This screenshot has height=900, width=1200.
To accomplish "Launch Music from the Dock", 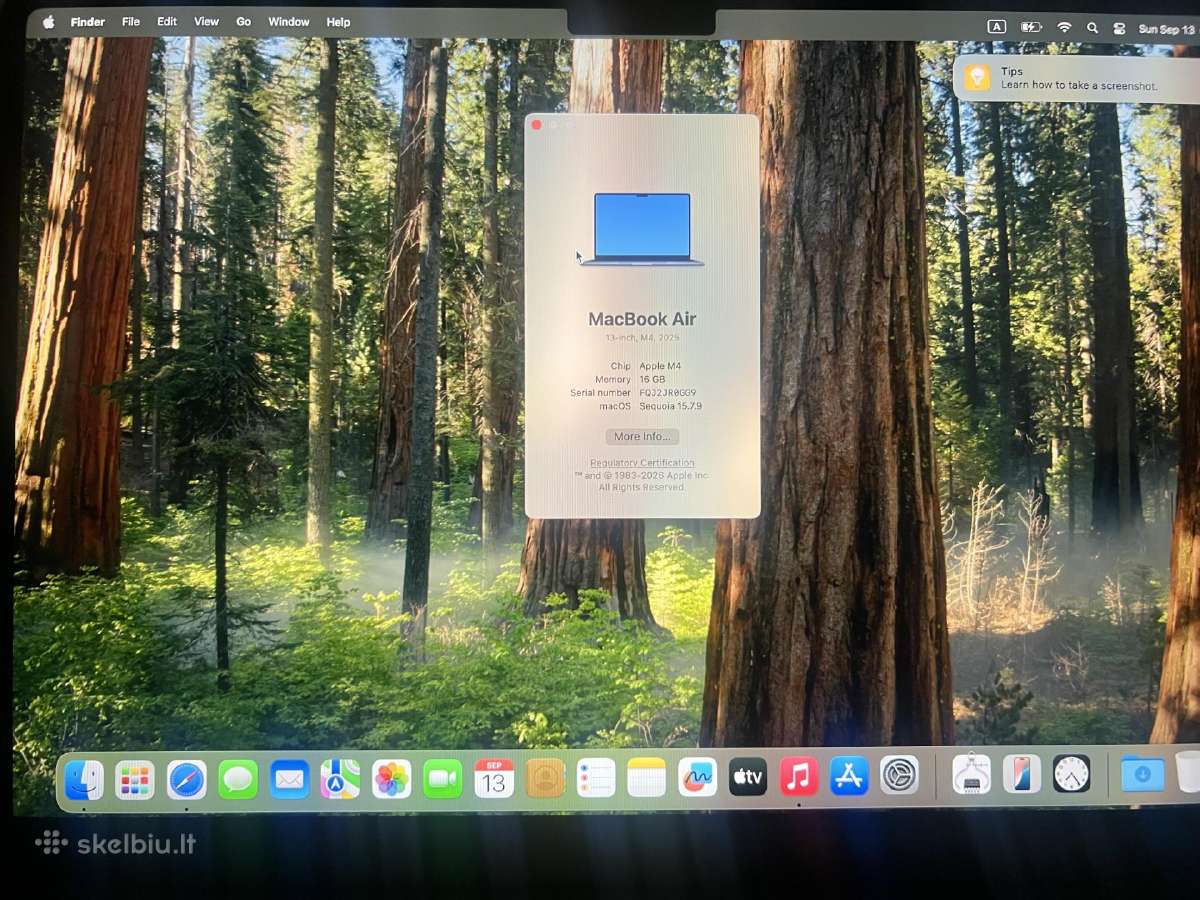I will point(799,776).
